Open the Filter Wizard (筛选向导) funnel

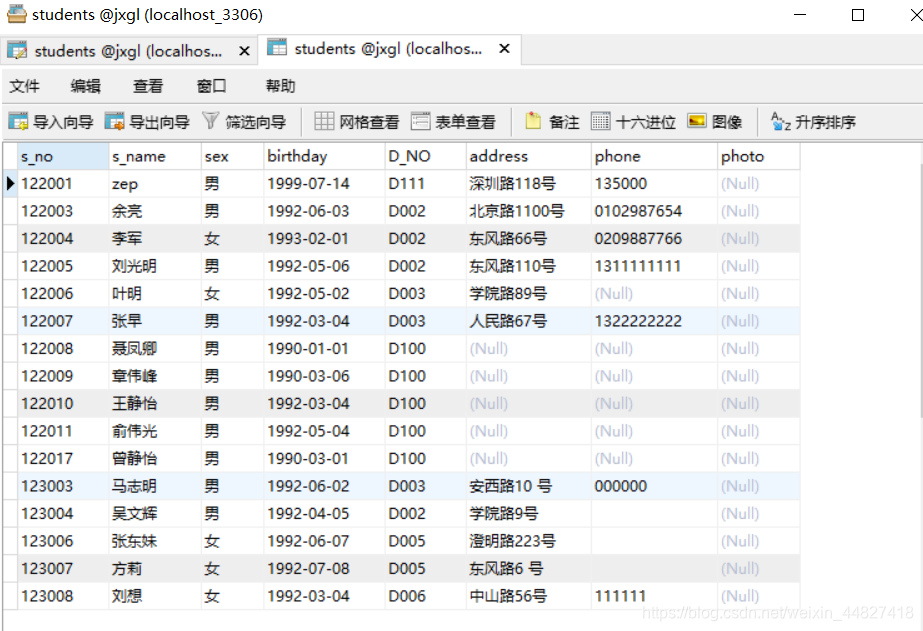(244, 122)
